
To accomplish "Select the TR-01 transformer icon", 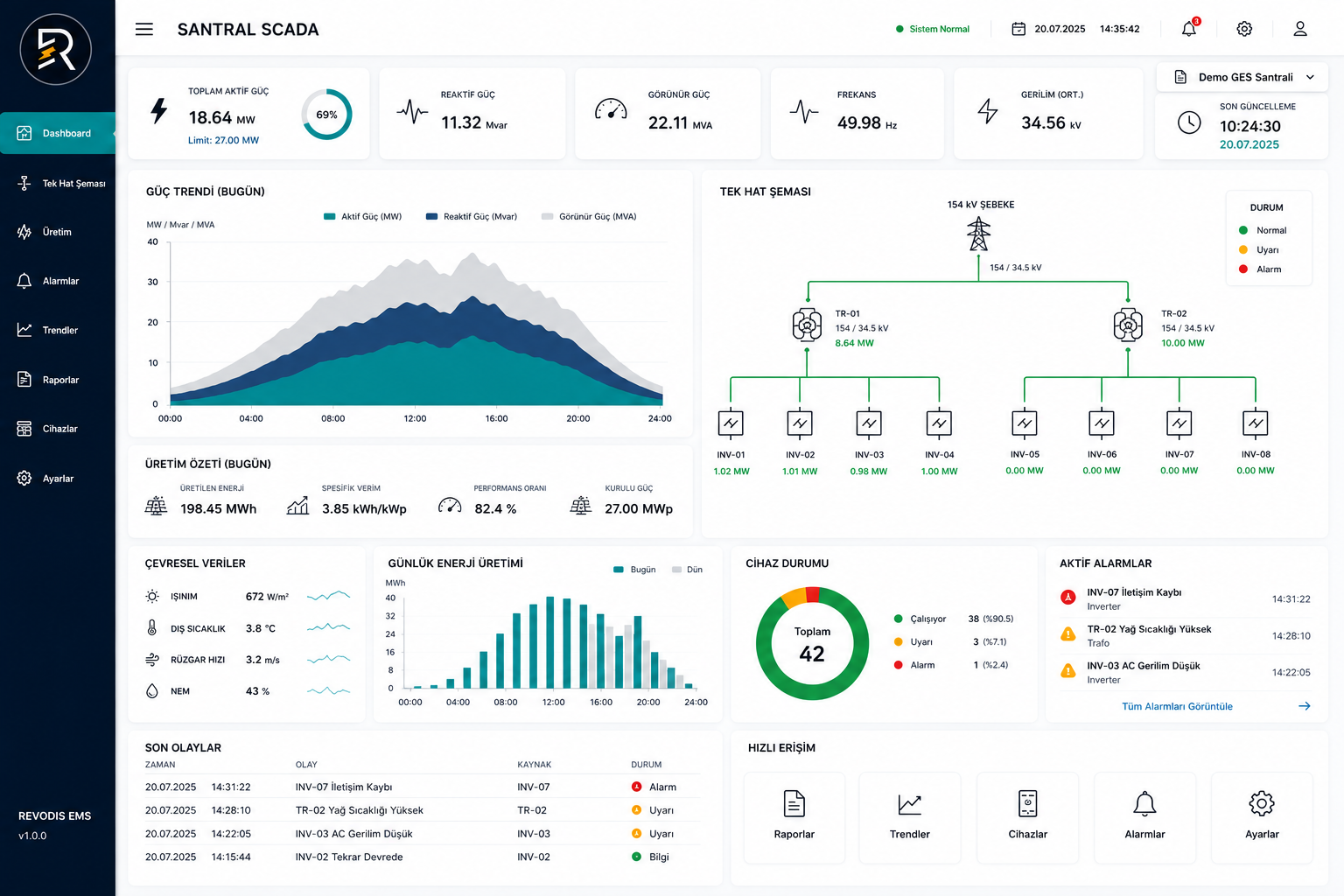I will [x=807, y=325].
